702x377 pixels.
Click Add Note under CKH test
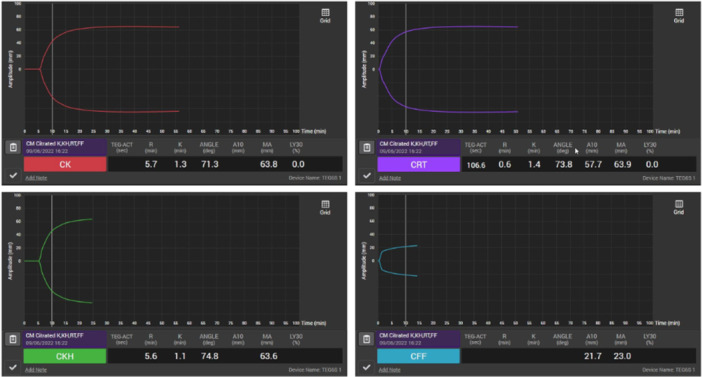(36, 370)
